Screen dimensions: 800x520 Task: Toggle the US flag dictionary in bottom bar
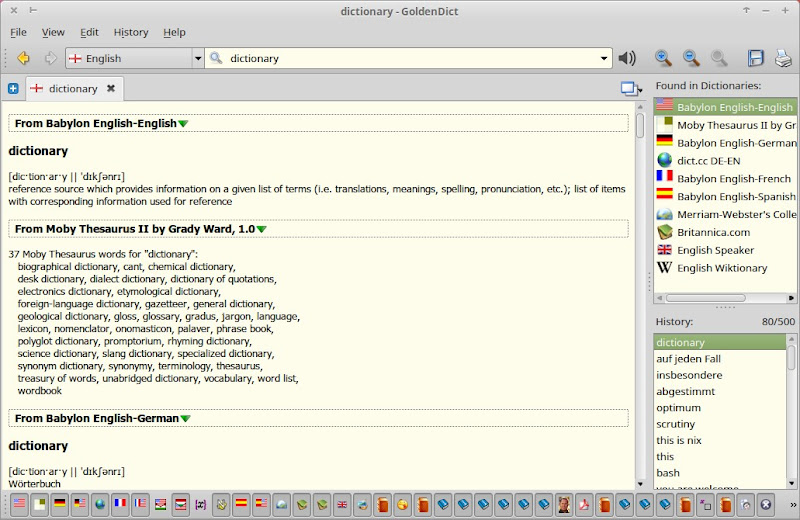pos(19,505)
